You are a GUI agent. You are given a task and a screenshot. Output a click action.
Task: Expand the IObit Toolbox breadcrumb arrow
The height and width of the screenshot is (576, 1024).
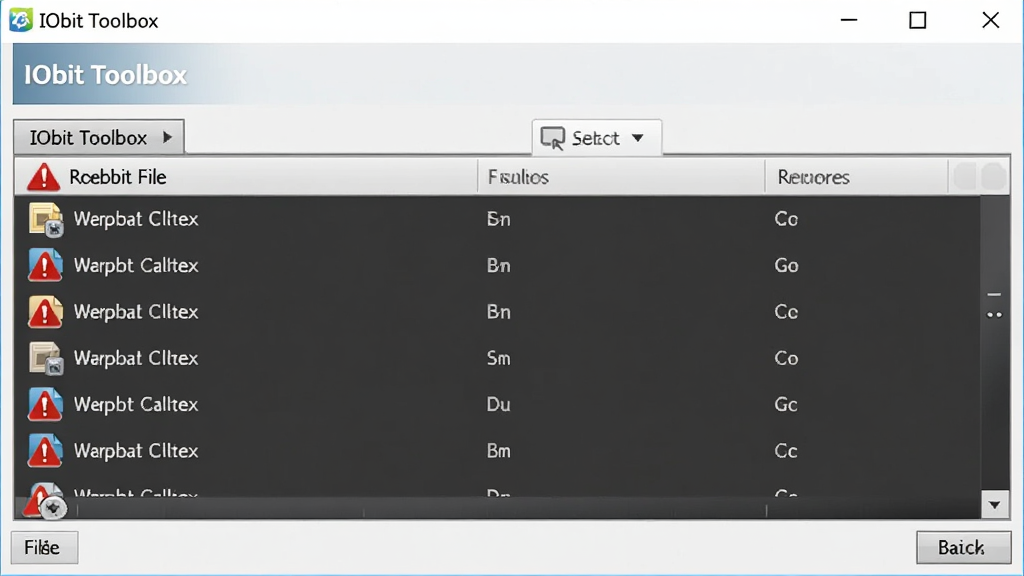click(x=168, y=137)
